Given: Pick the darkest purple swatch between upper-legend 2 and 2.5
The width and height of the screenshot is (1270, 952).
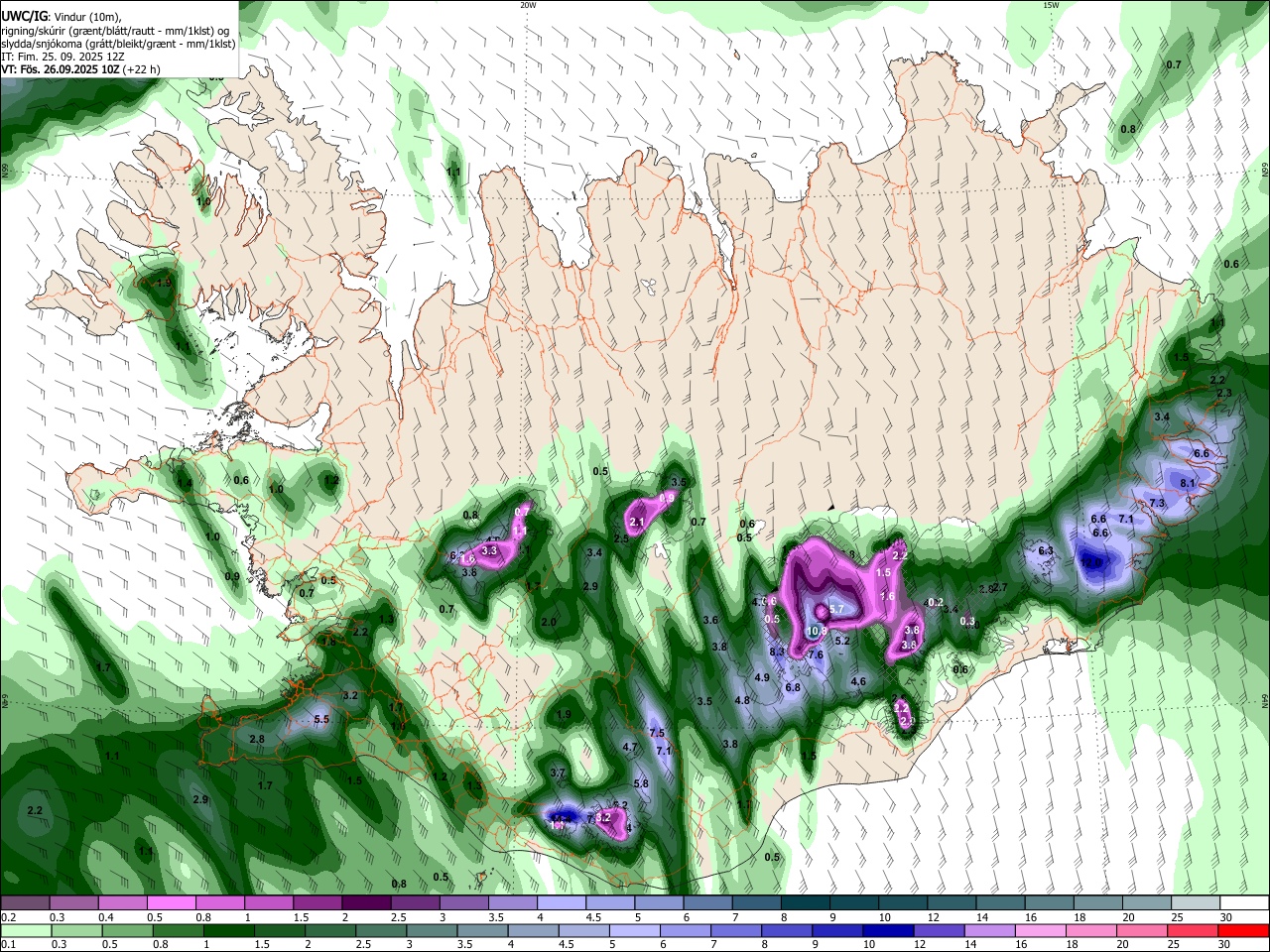Looking at the screenshot, I should point(366,903).
